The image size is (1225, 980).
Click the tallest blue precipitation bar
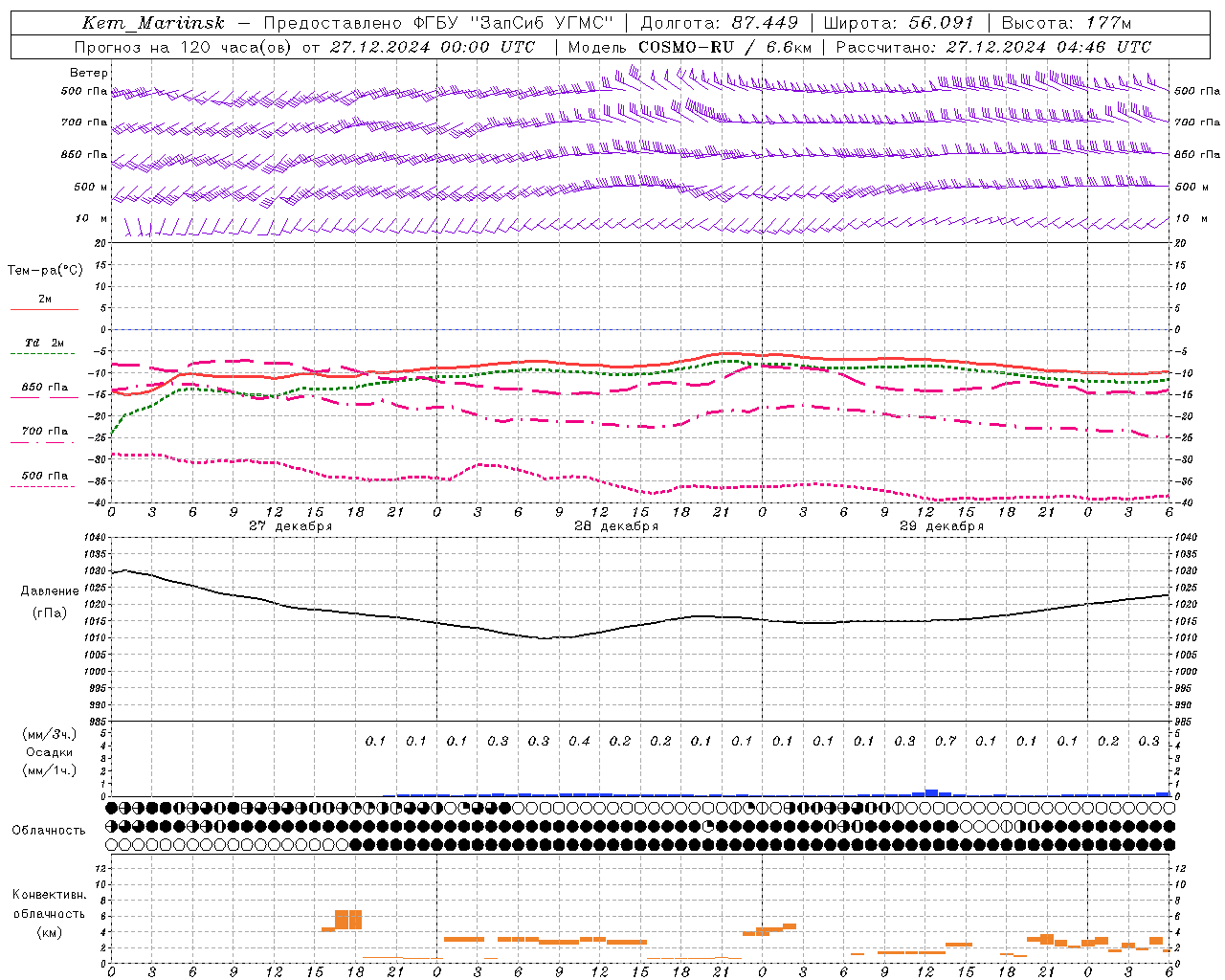[x=931, y=792]
